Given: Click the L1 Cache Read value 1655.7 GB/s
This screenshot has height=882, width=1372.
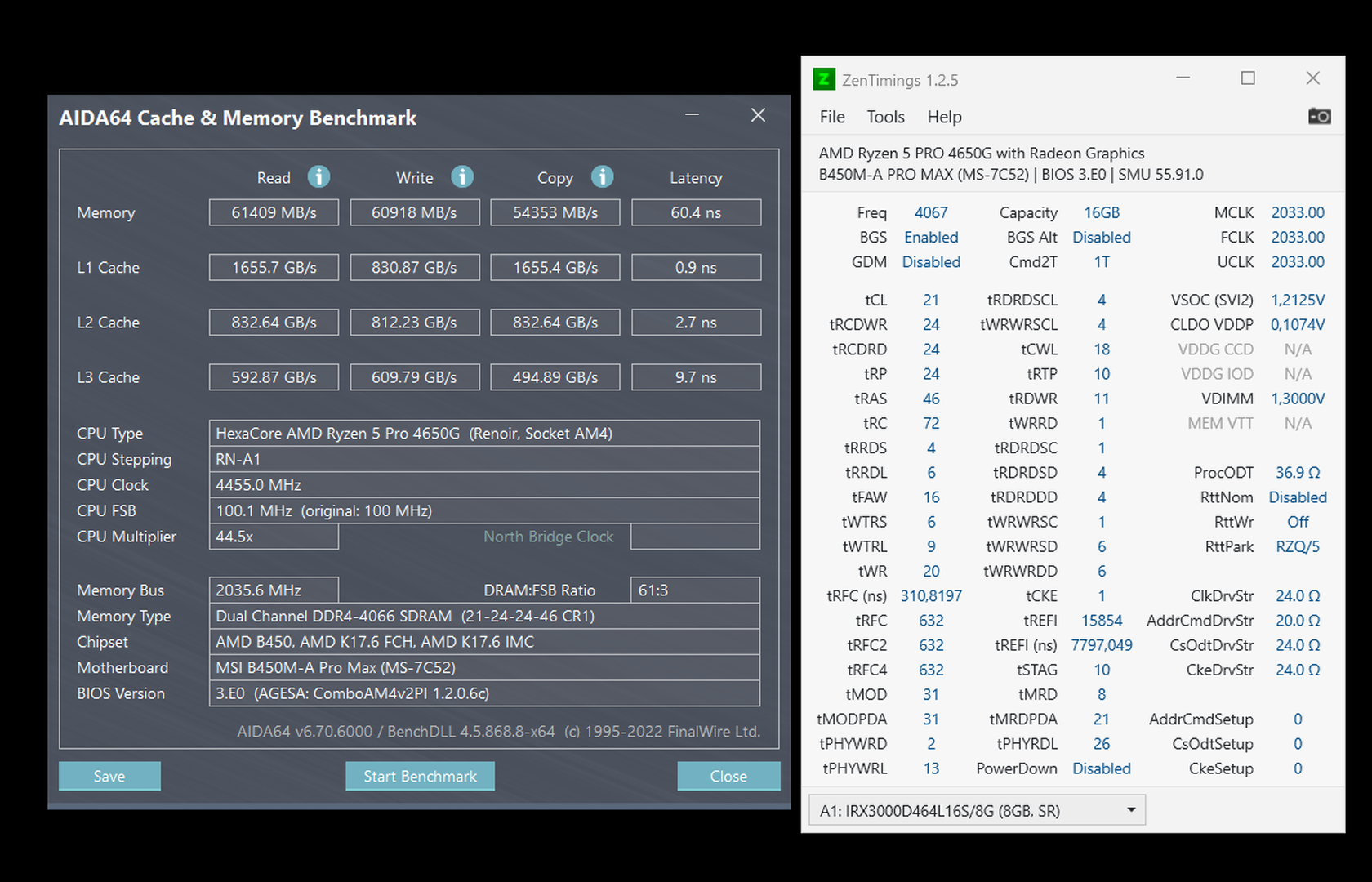Looking at the screenshot, I should pyautogui.click(x=274, y=267).
